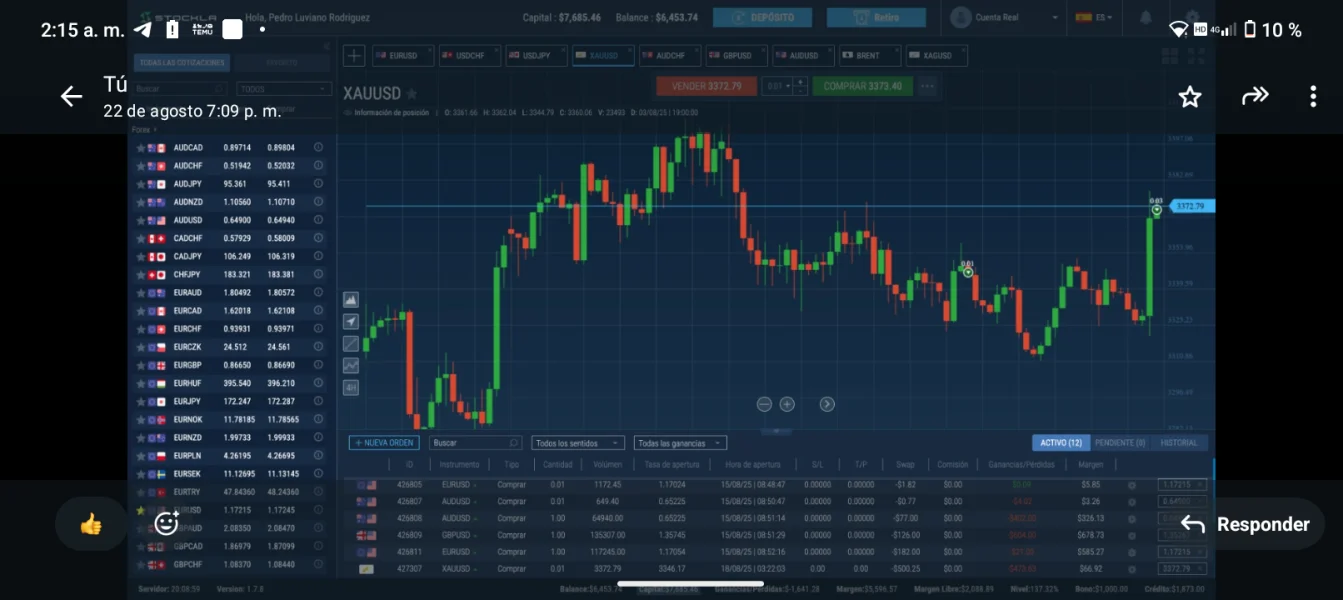The height and width of the screenshot is (600, 1343).
Task: Click the NUEVA ORDEN button
Action: point(384,443)
